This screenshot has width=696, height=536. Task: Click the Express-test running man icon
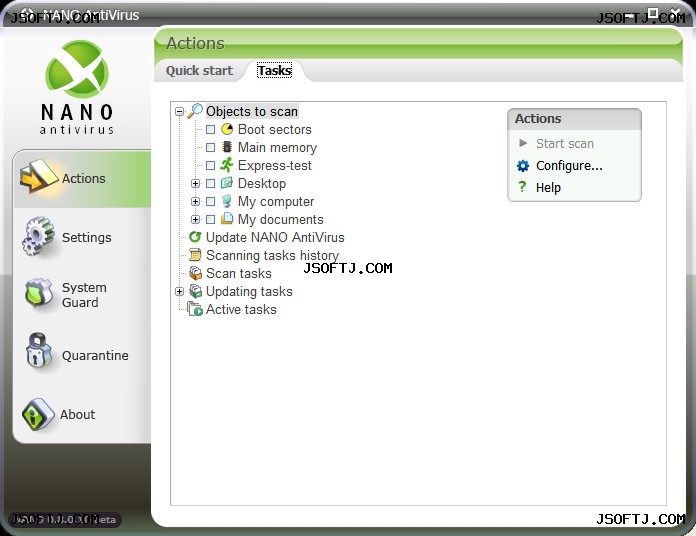[x=227, y=165]
